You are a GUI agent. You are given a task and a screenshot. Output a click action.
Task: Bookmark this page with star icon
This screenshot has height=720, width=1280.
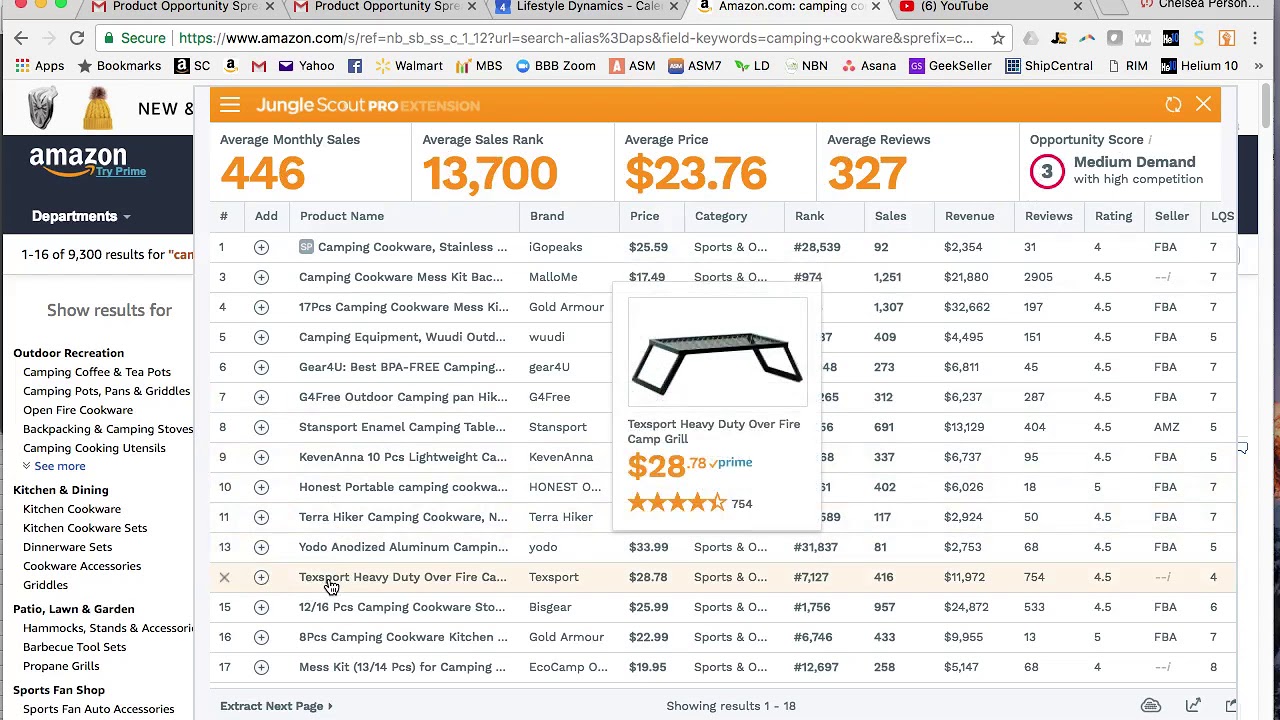point(997,38)
